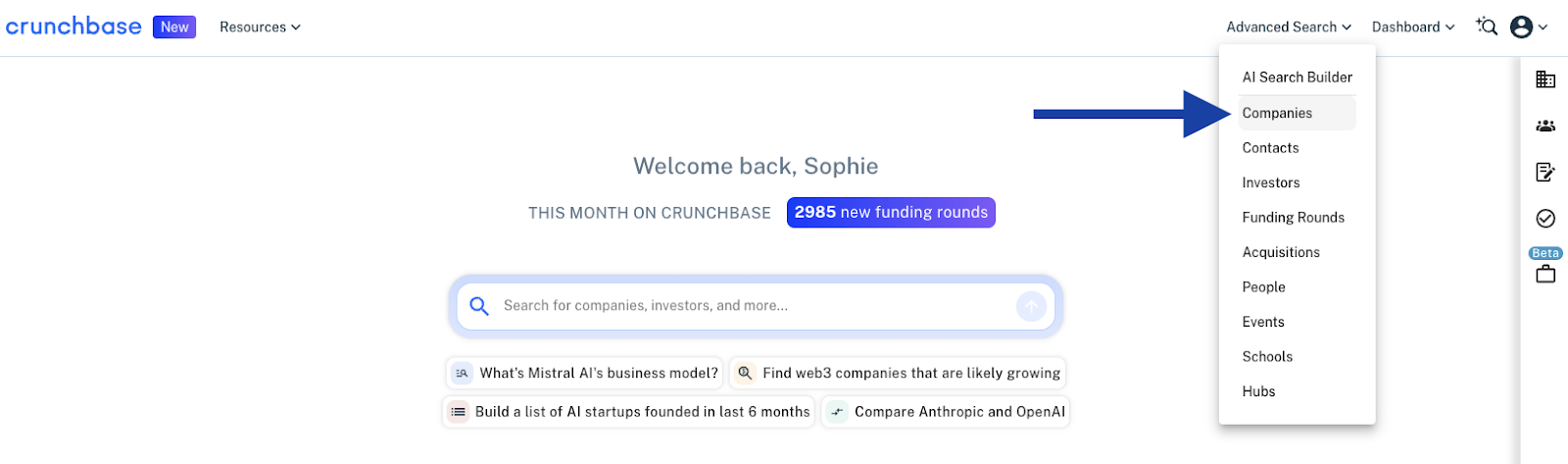Click the search submit arrow button
Image resolution: width=1568 pixels, height=464 pixels.
pyautogui.click(x=1031, y=306)
